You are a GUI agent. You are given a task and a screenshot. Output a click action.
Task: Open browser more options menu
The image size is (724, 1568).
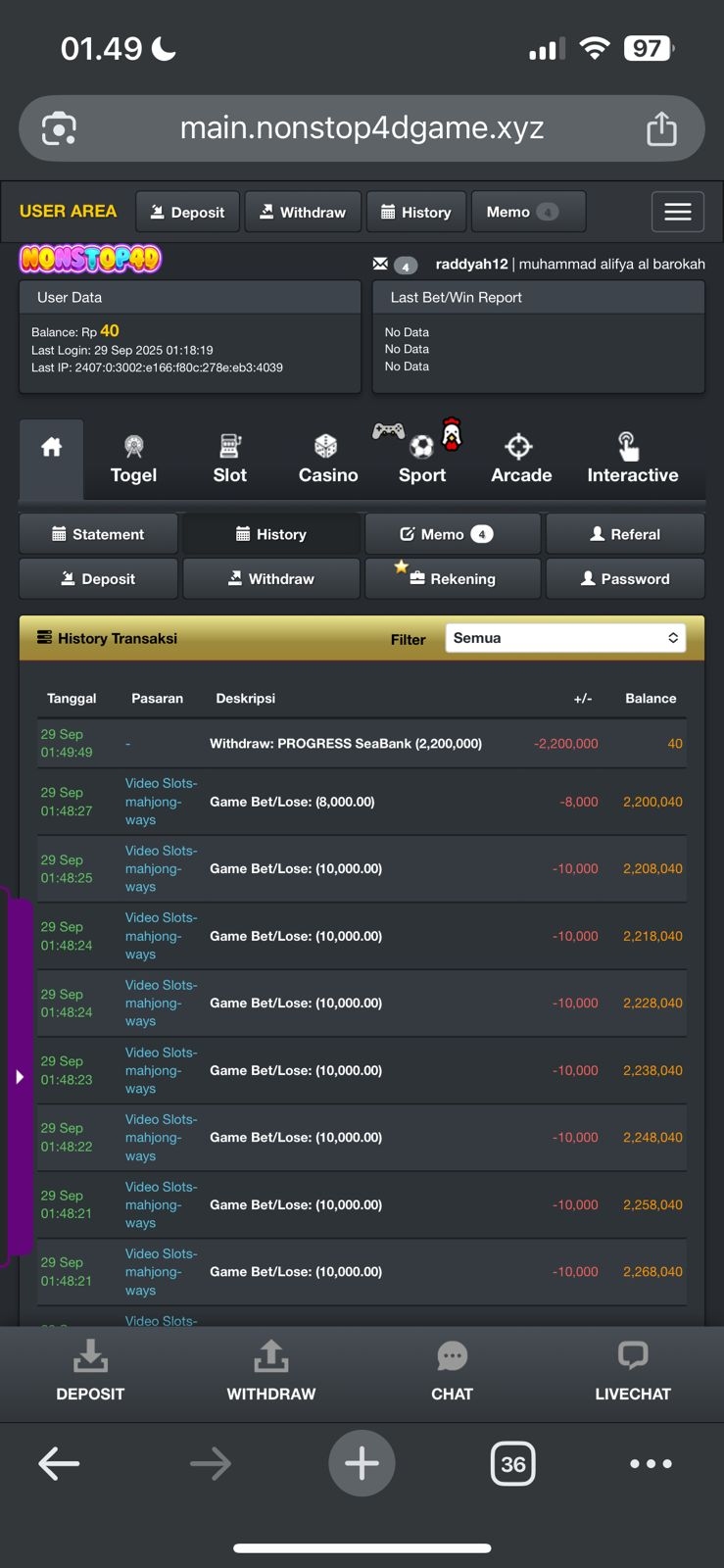tap(651, 1463)
